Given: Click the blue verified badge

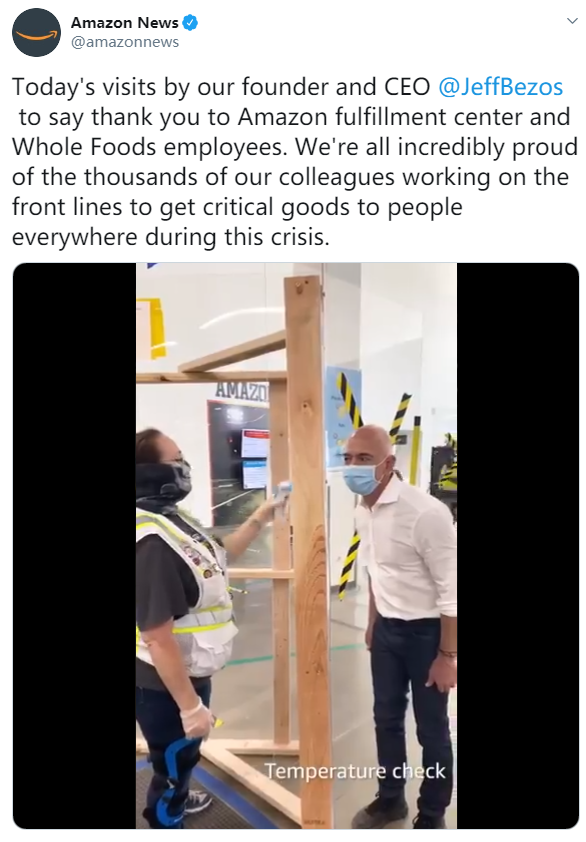Looking at the screenshot, I should (191, 23).
